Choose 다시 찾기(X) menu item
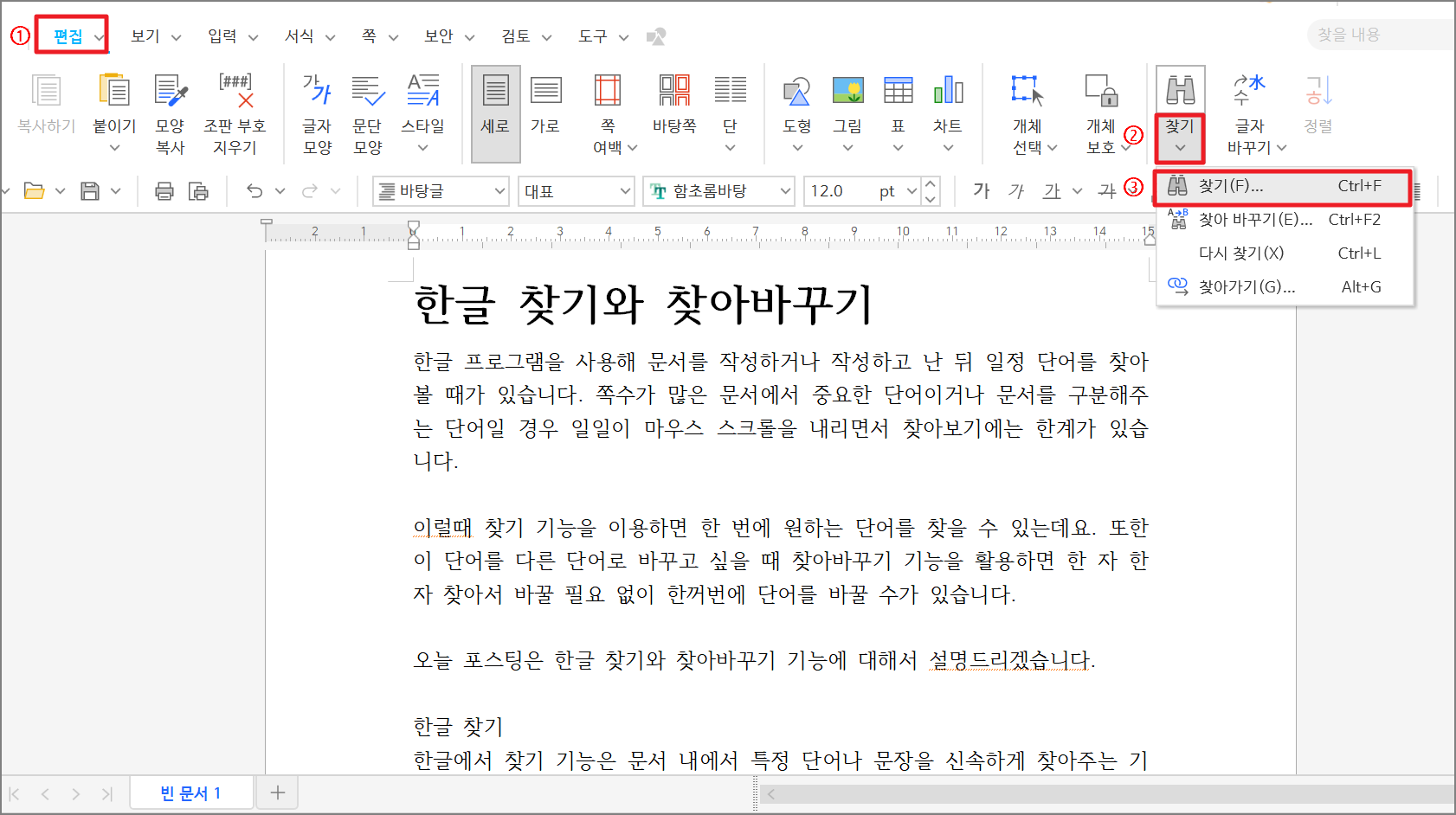This screenshot has height=815, width=1456. coord(1285,253)
